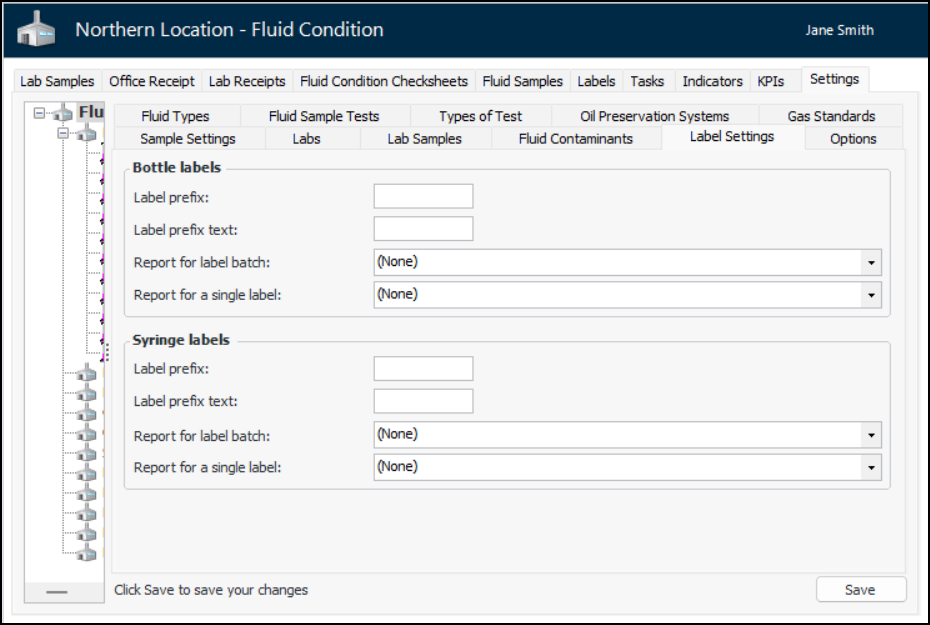Viewport: 930px width, 625px height.
Task: Click the Jane Smith user name
Action: tap(839, 30)
